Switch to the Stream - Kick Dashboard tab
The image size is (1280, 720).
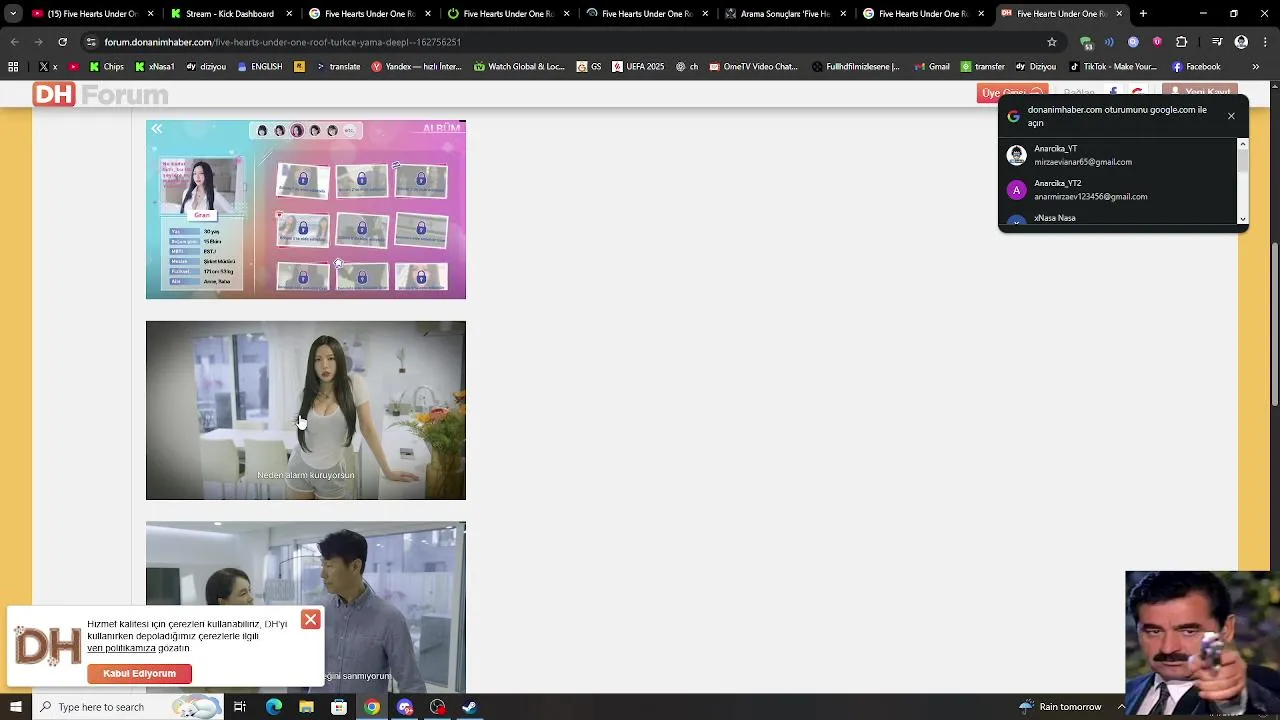click(x=230, y=14)
